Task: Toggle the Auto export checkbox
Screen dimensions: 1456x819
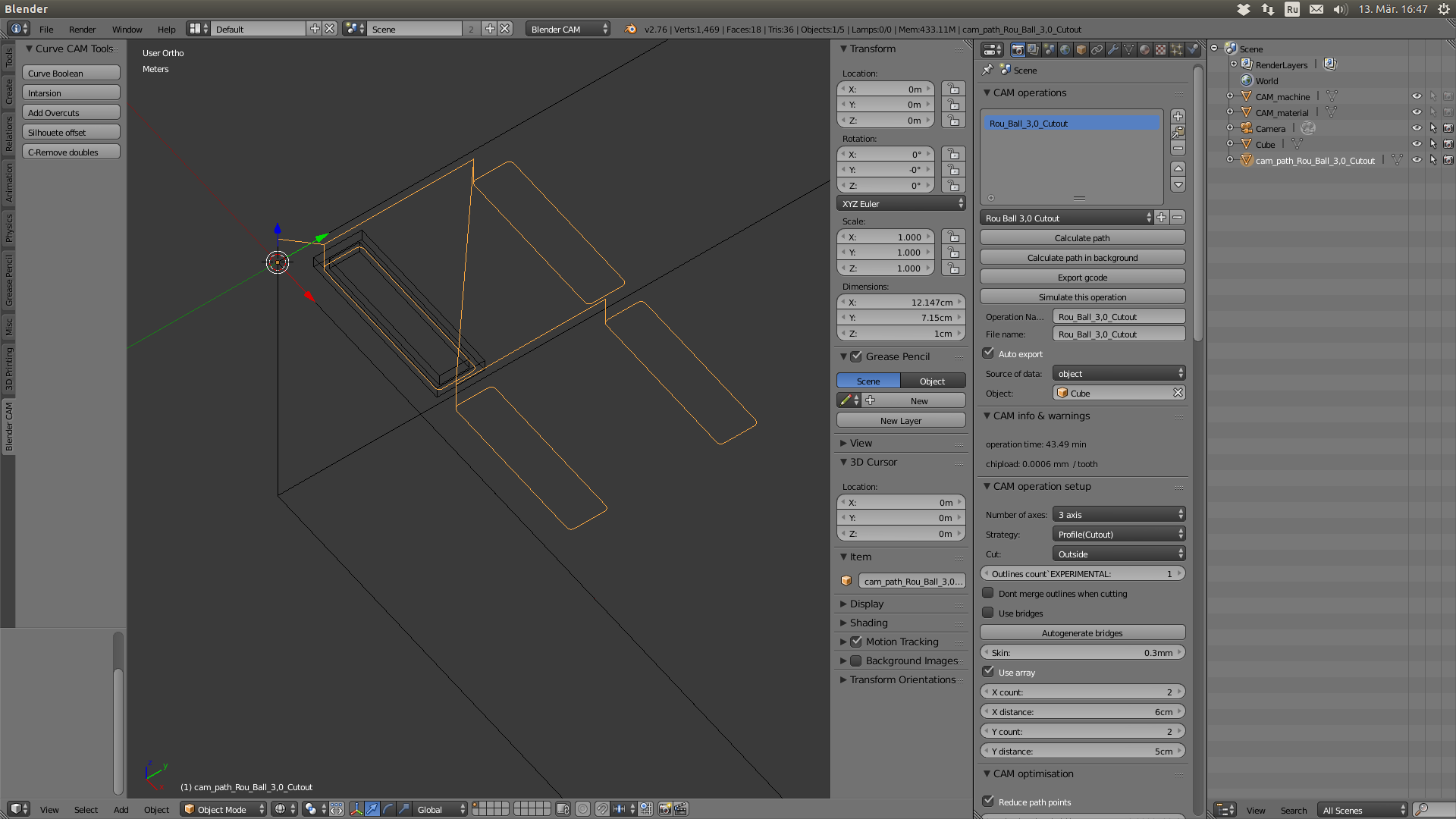Action: click(x=988, y=353)
